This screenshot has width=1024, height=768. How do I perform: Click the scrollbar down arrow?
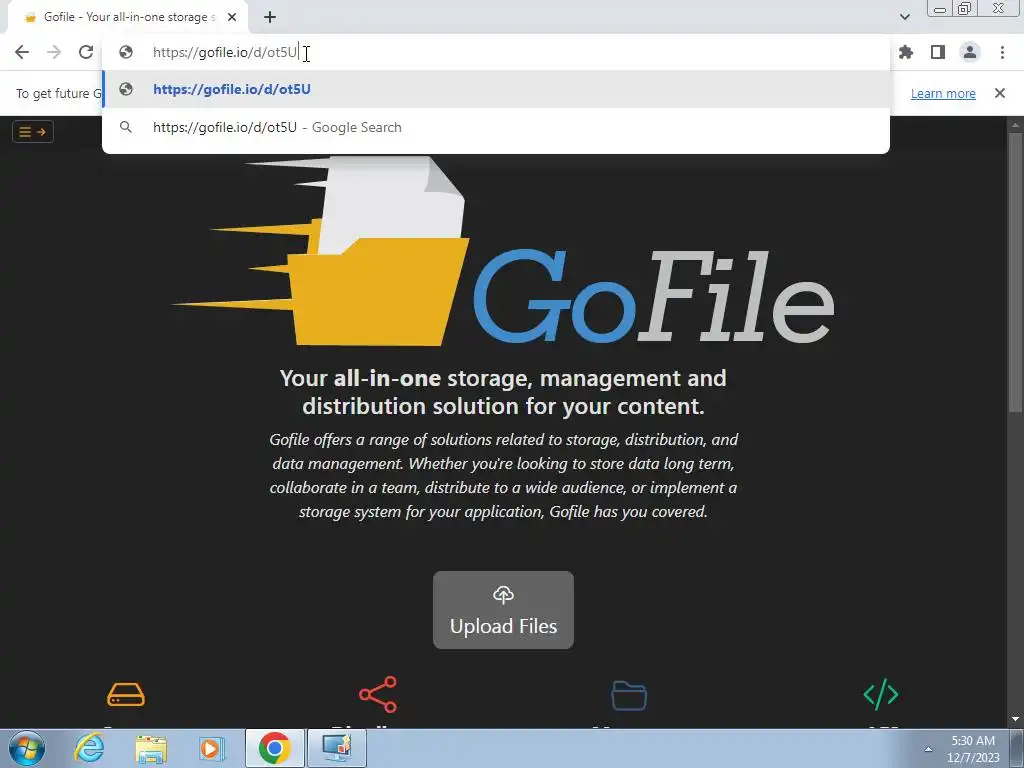point(1015,720)
